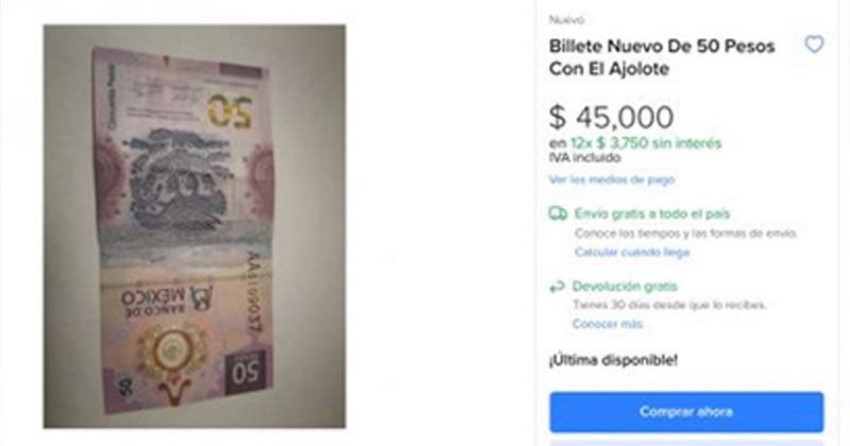Add listing to favorites with heart icon
The height and width of the screenshot is (446, 850).
coord(814,44)
